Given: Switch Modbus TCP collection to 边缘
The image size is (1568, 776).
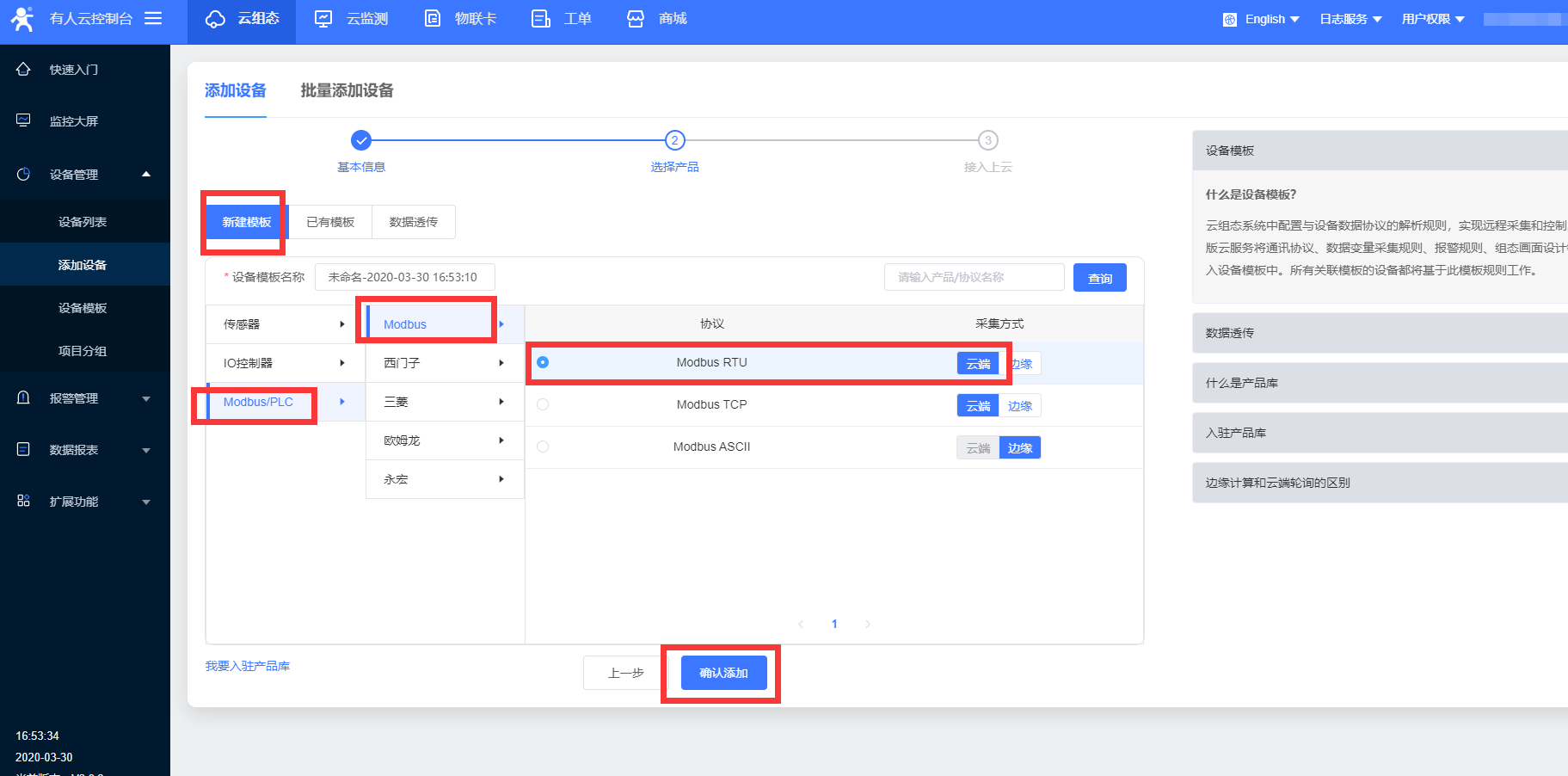Looking at the screenshot, I should click(x=1020, y=406).
